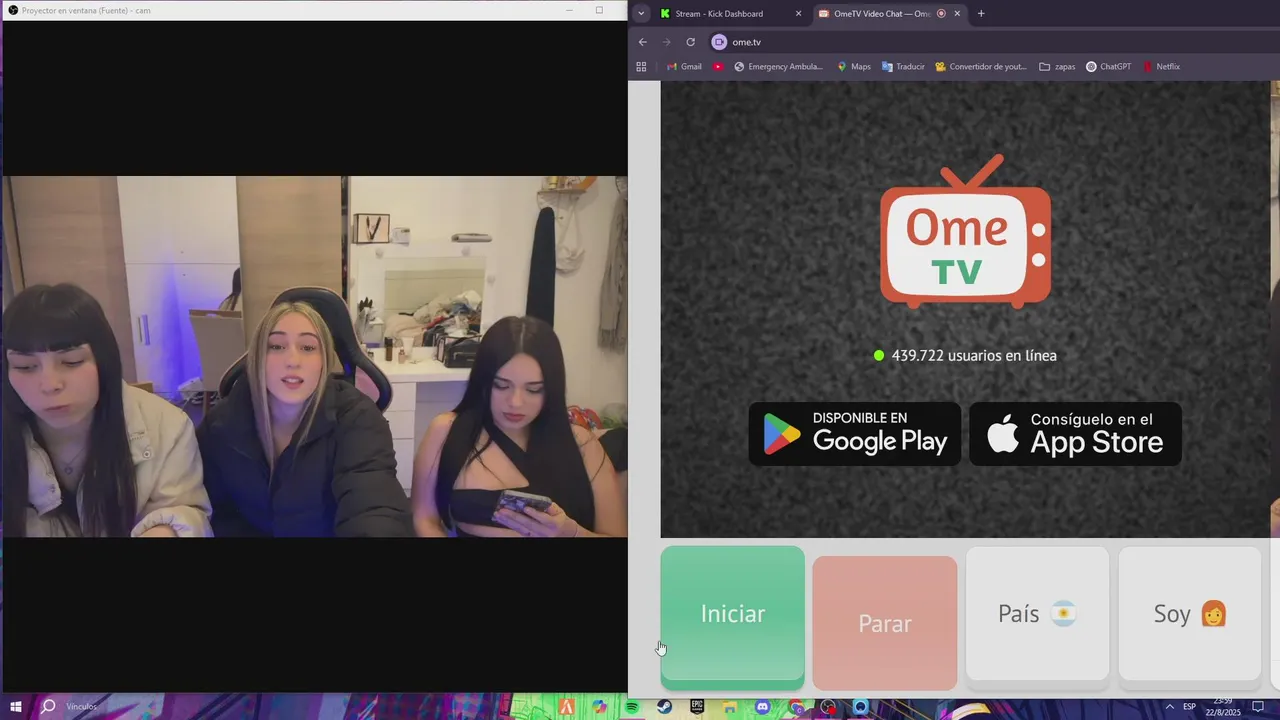Show hidden system tray icons
This screenshot has width=1280, height=720.
1169,707
